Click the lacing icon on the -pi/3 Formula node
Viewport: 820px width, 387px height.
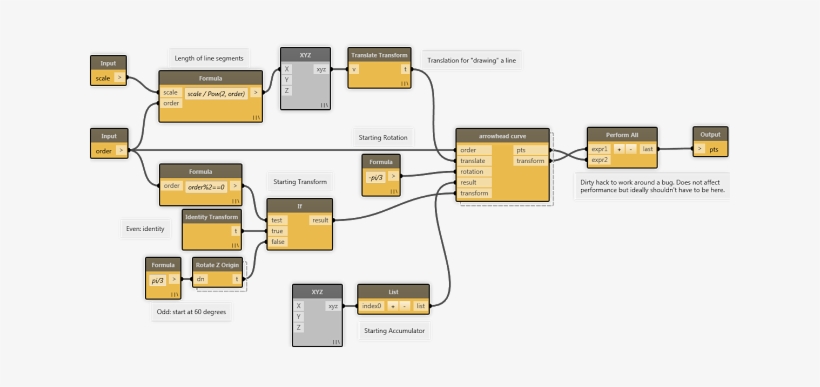pos(394,191)
